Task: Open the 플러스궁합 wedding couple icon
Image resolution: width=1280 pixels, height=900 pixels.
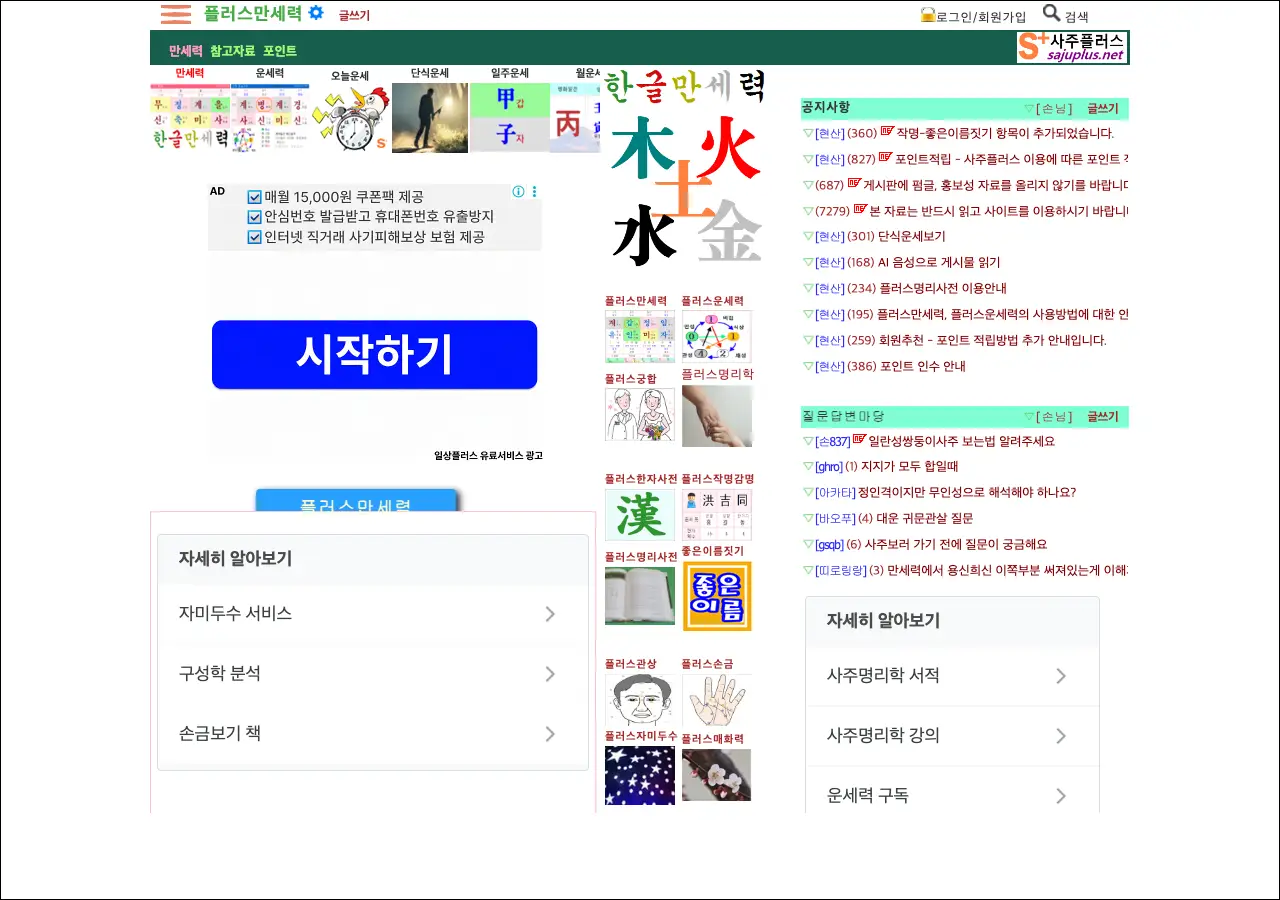Action: click(639, 414)
